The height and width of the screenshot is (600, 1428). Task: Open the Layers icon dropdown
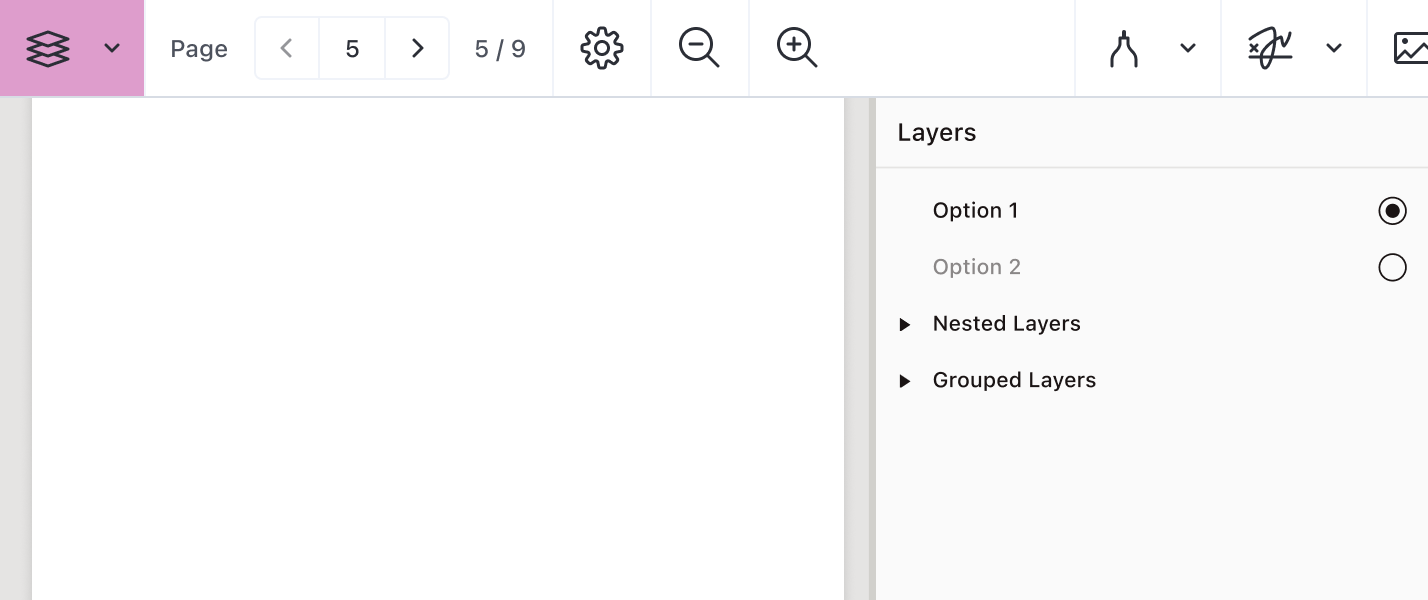coord(111,48)
